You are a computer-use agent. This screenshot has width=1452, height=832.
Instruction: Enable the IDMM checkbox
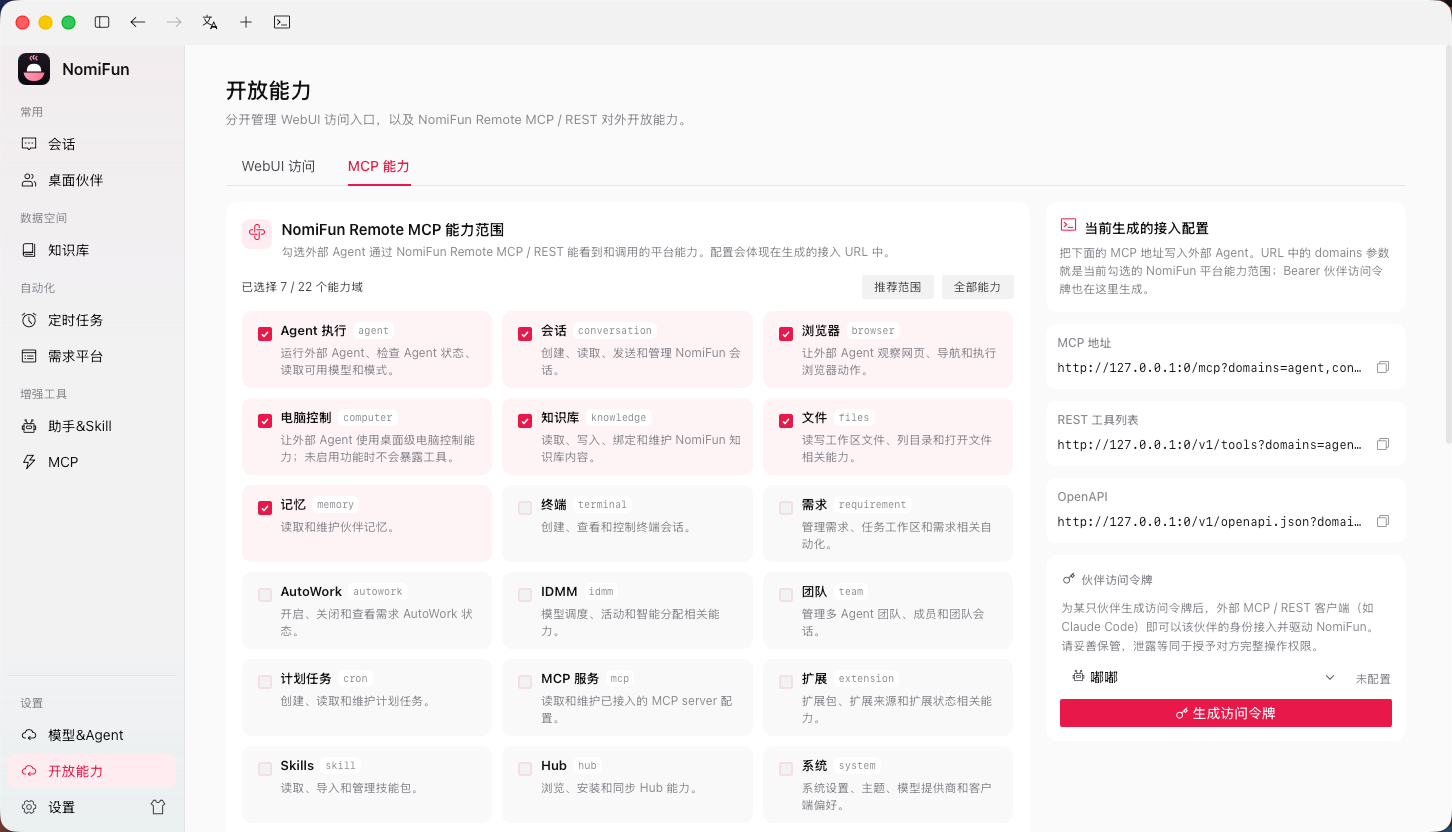[525, 595]
